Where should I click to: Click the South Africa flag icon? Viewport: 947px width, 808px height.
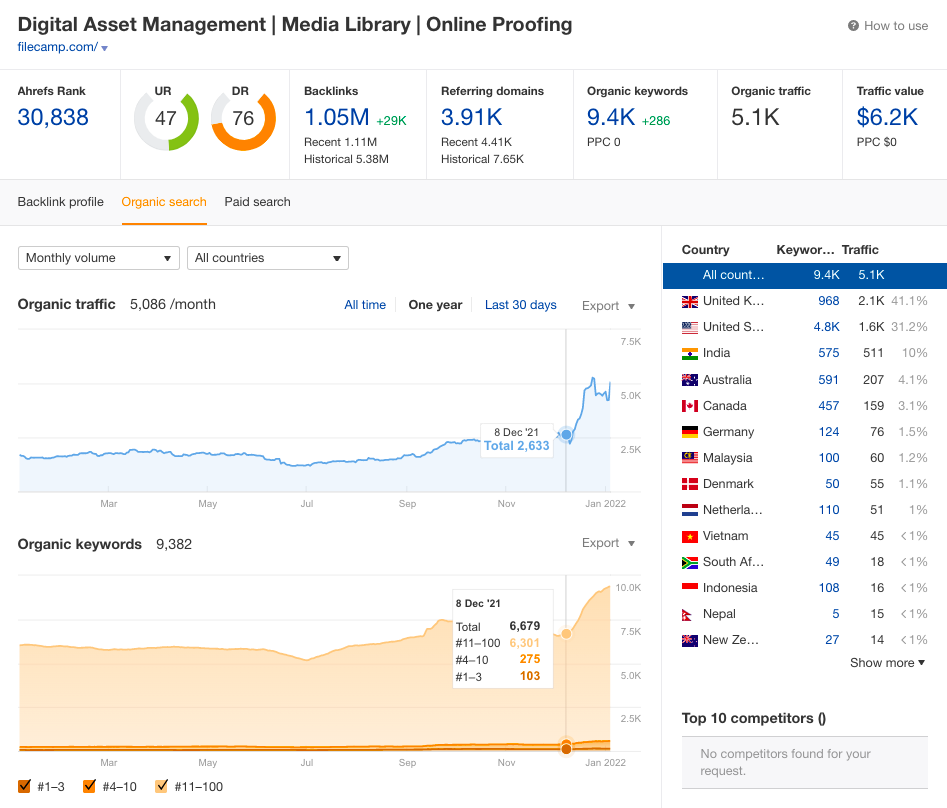click(x=690, y=562)
